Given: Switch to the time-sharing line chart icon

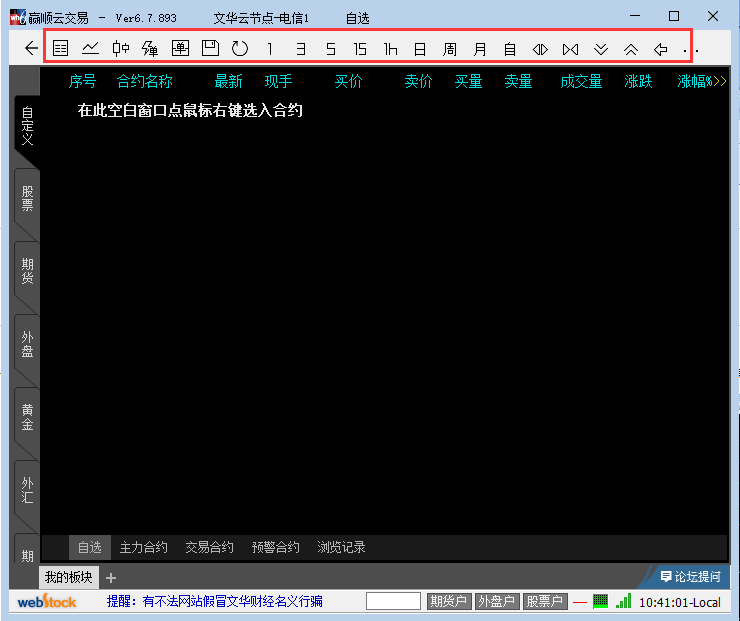Looking at the screenshot, I should point(90,48).
